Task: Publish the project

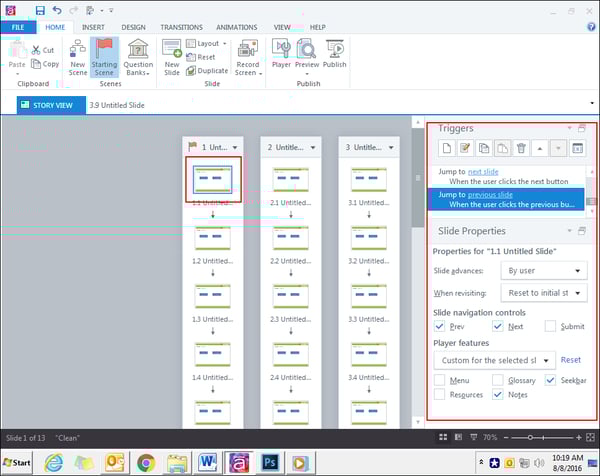Action: pyautogui.click(x=334, y=54)
